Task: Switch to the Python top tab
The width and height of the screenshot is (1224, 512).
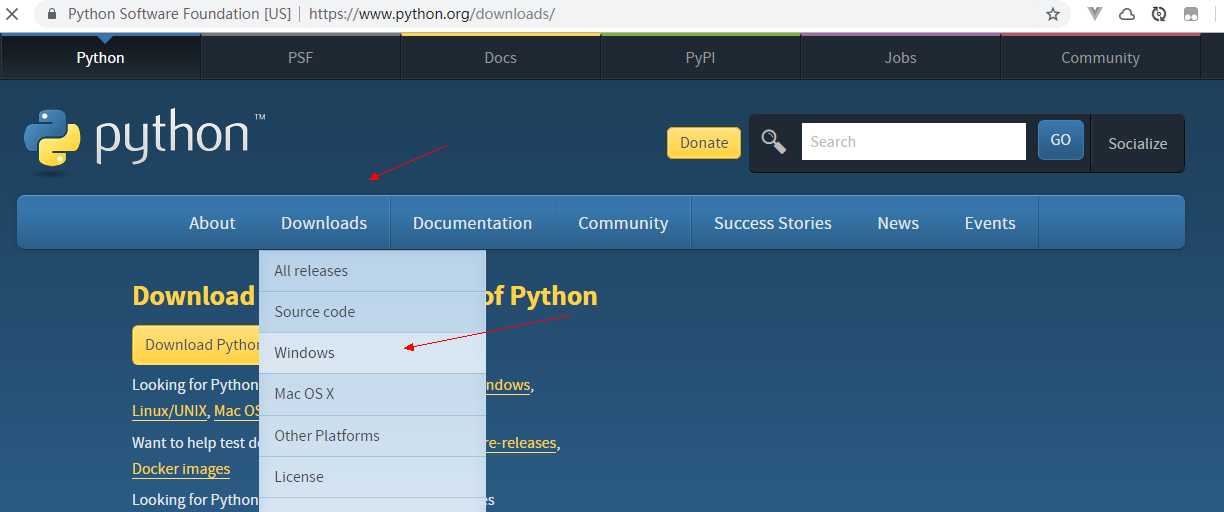Action: tap(100, 57)
